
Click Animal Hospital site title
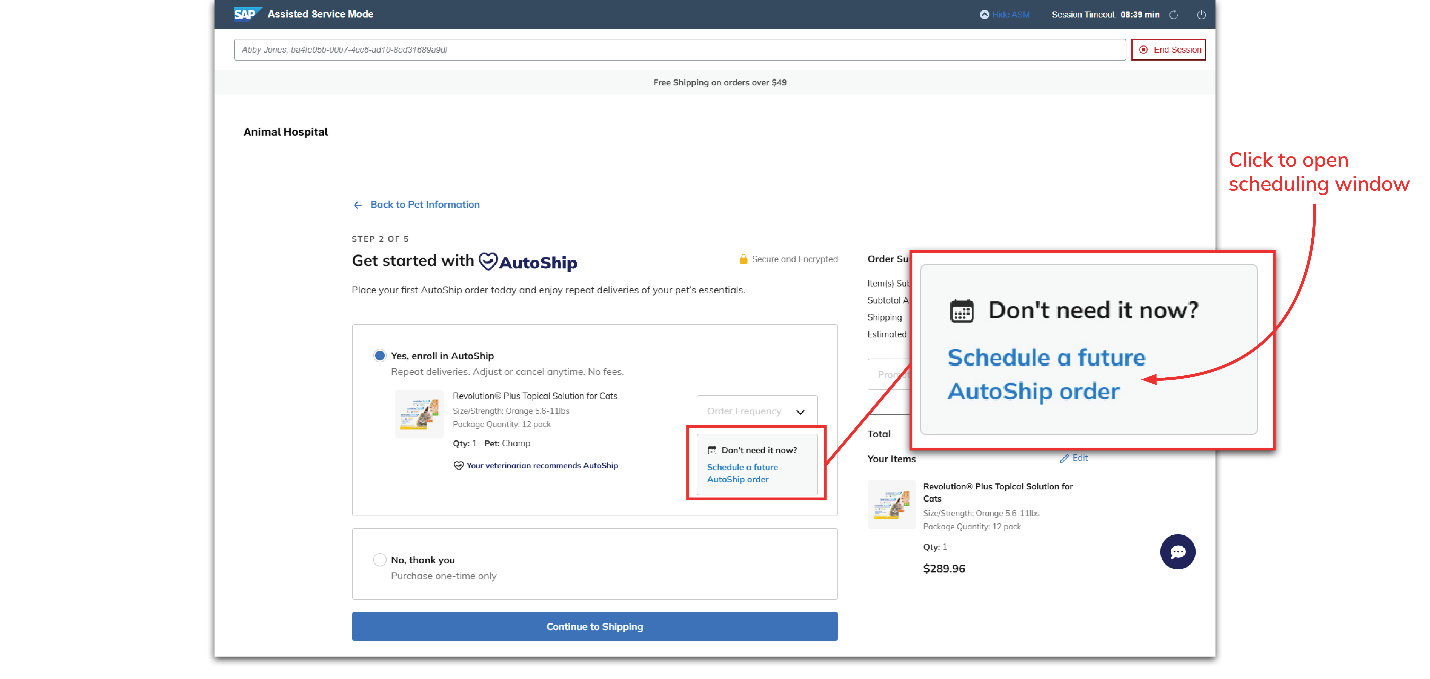coord(286,132)
